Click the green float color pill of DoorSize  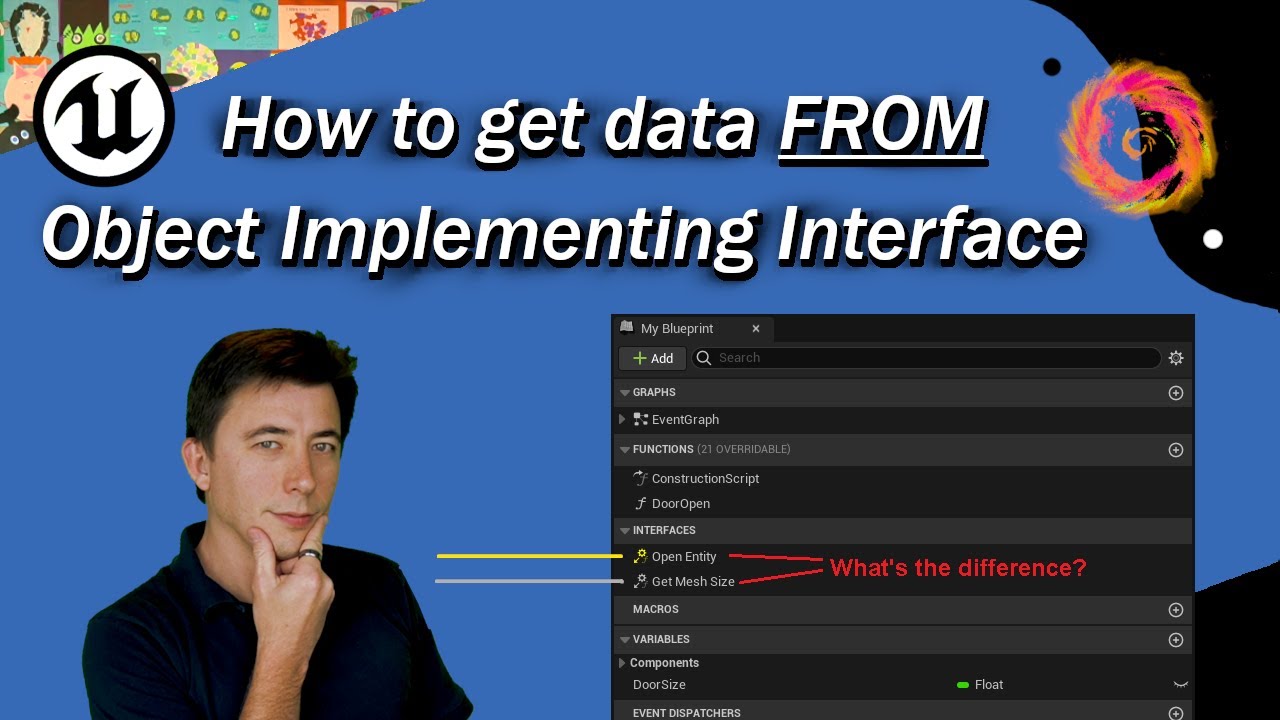point(963,685)
